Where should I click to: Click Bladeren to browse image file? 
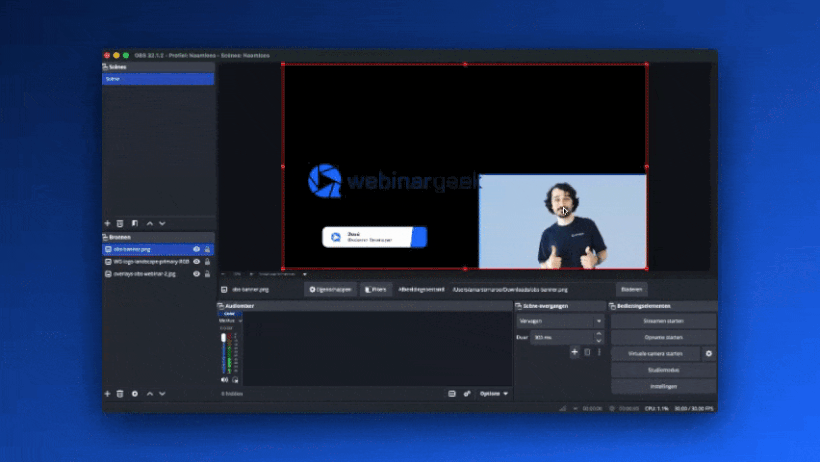(631, 289)
